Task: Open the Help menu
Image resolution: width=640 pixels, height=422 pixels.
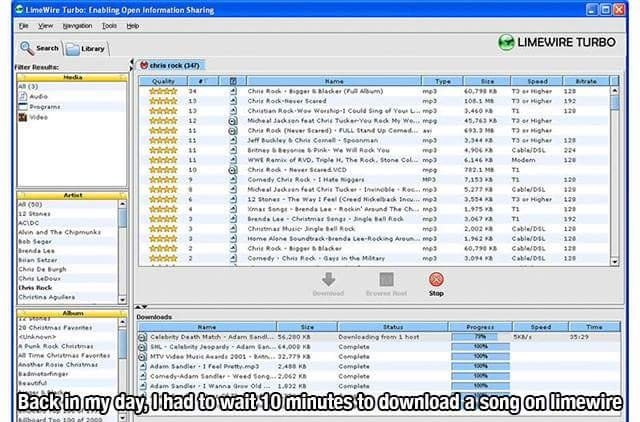Action: tap(133, 26)
